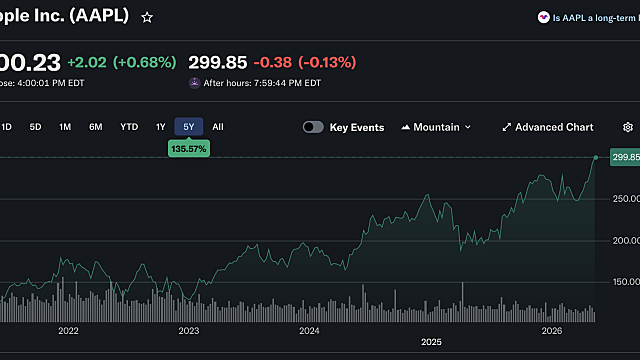The height and width of the screenshot is (360, 640).
Task: Click the after-hours price 299.85
Action: tap(218, 62)
